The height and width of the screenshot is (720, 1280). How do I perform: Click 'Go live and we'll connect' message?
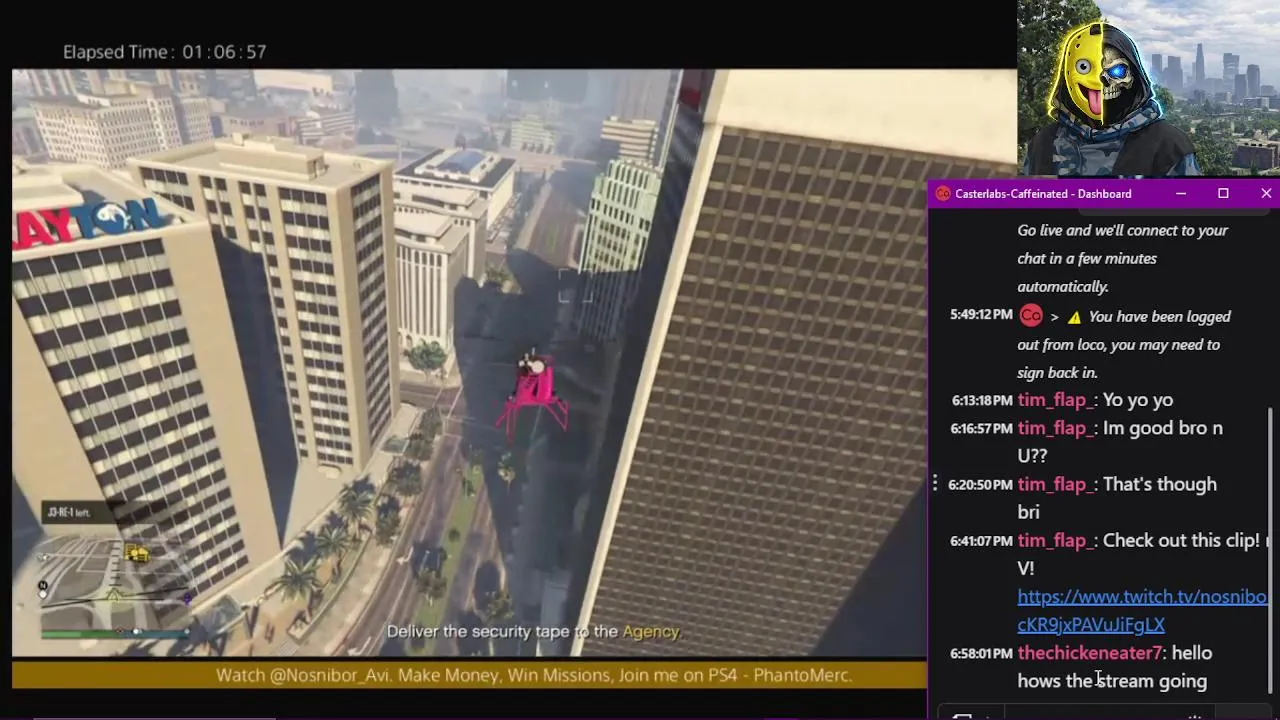click(x=1122, y=258)
